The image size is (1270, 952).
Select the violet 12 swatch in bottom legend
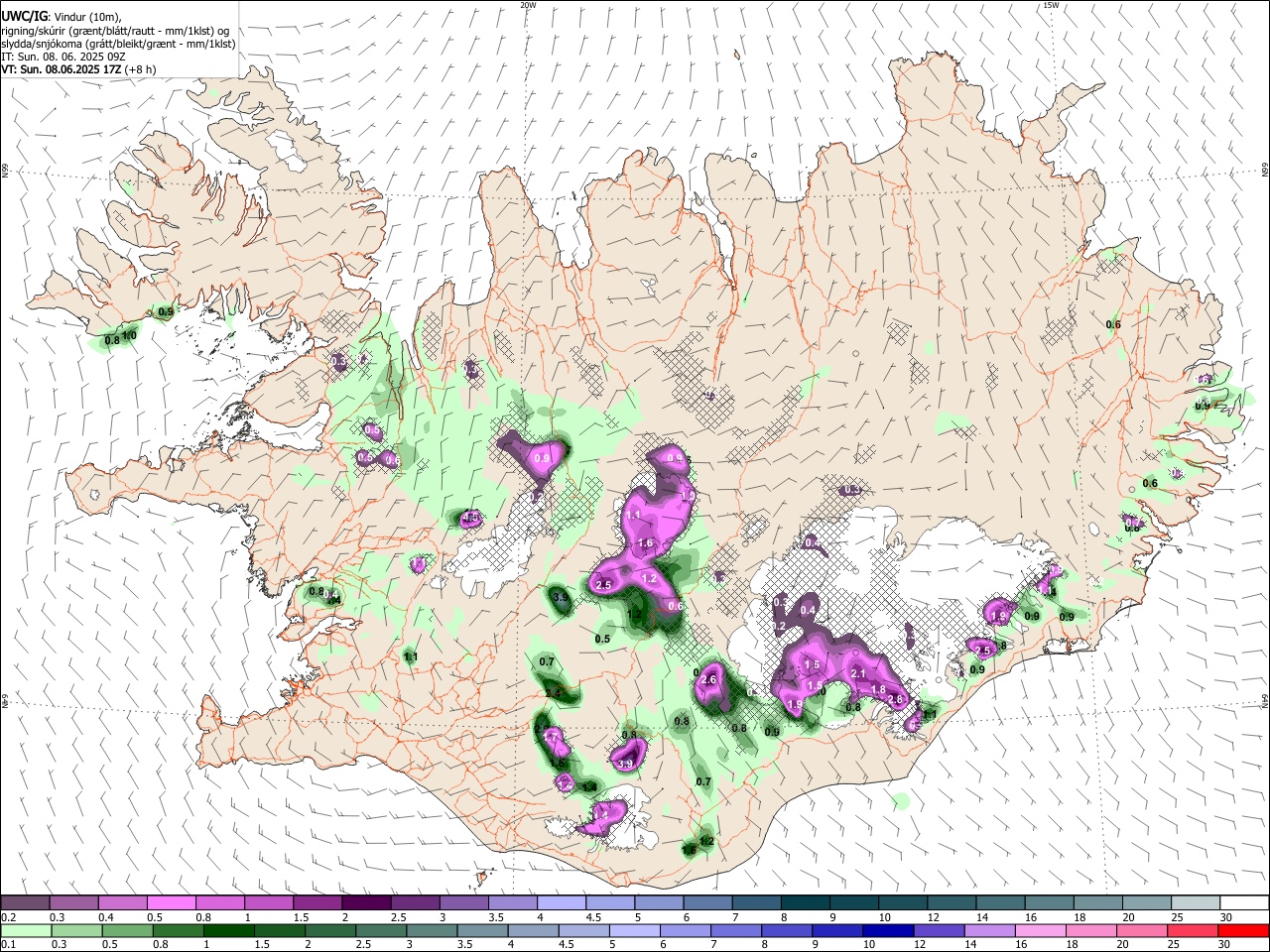[x=939, y=931]
